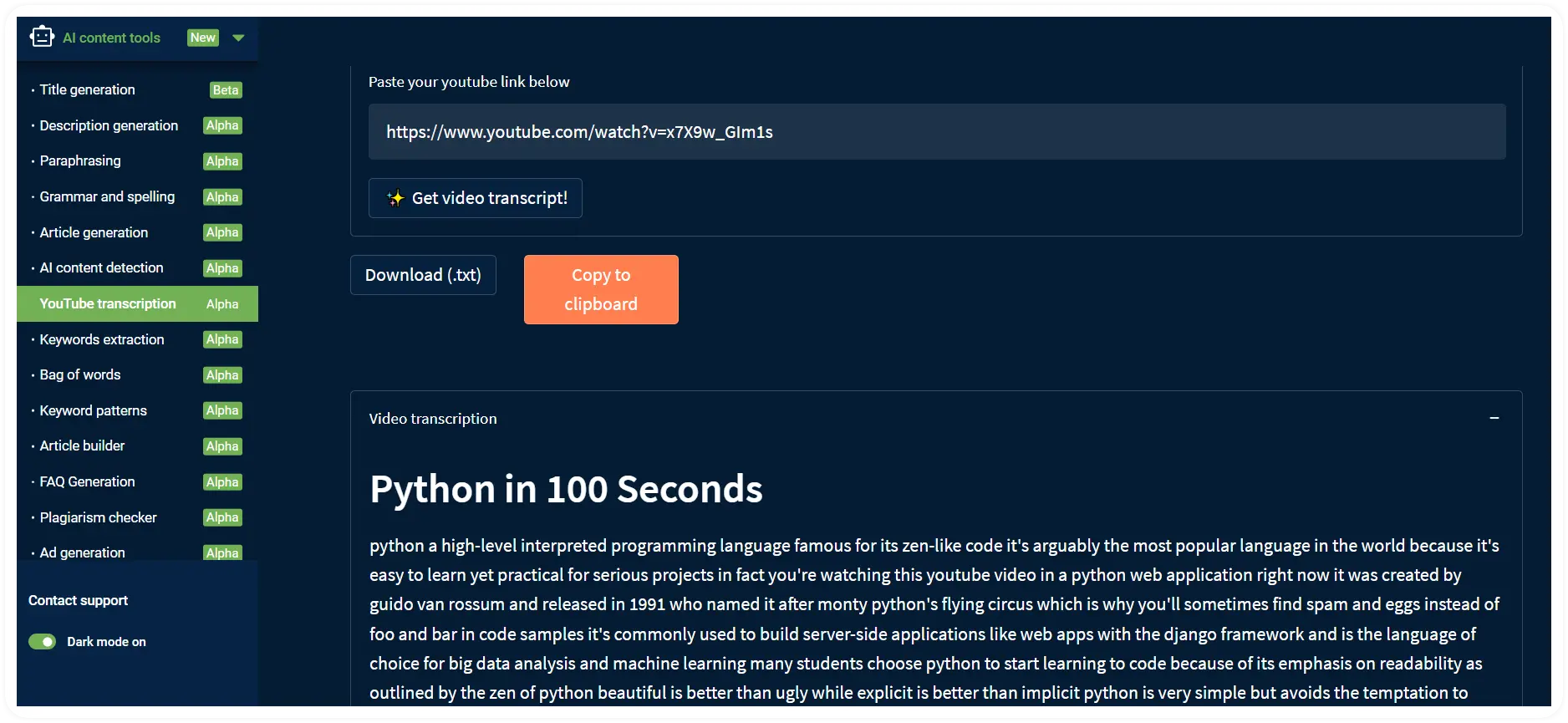Viewport: 1568px width, 723px height.
Task: Open Keywords extraction tool
Action: click(102, 339)
